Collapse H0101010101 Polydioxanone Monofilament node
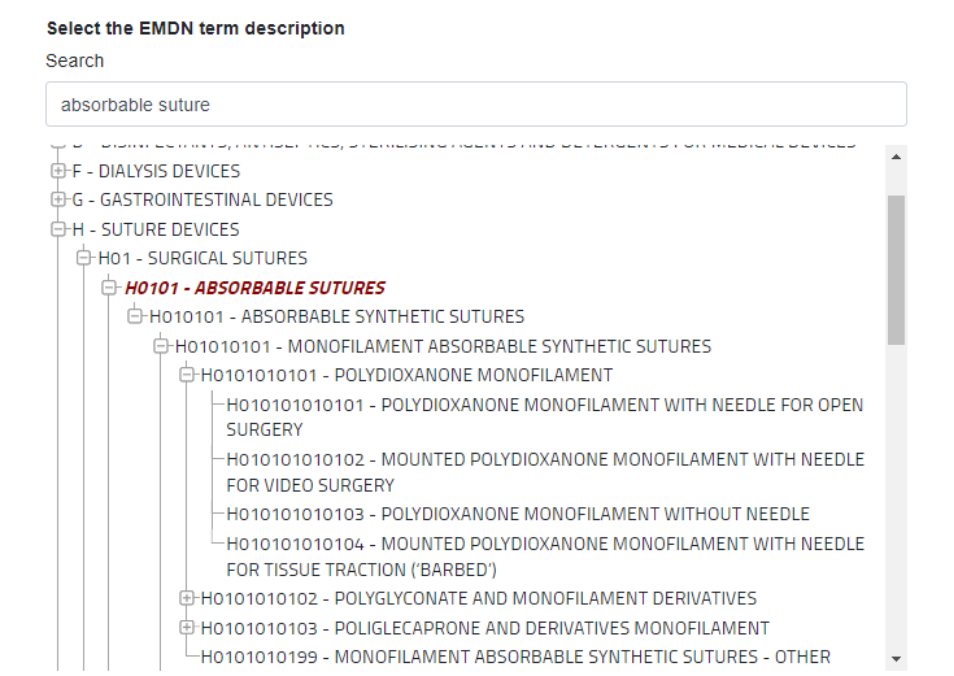This screenshot has width=954, height=676. [186, 376]
